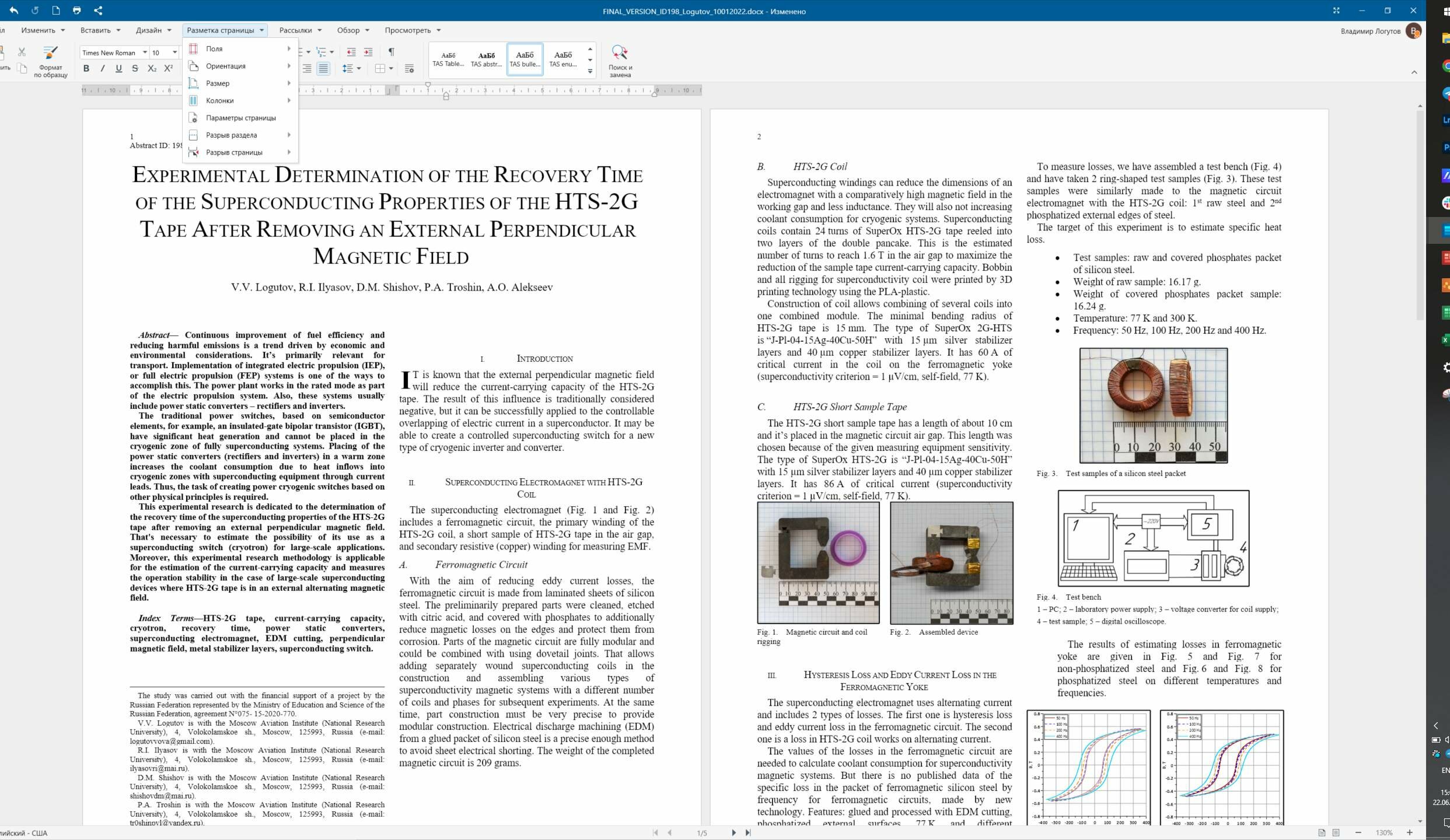Toggle Strikethrough formatting
The height and width of the screenshot is (840, 1450).
tap(135, 68)
